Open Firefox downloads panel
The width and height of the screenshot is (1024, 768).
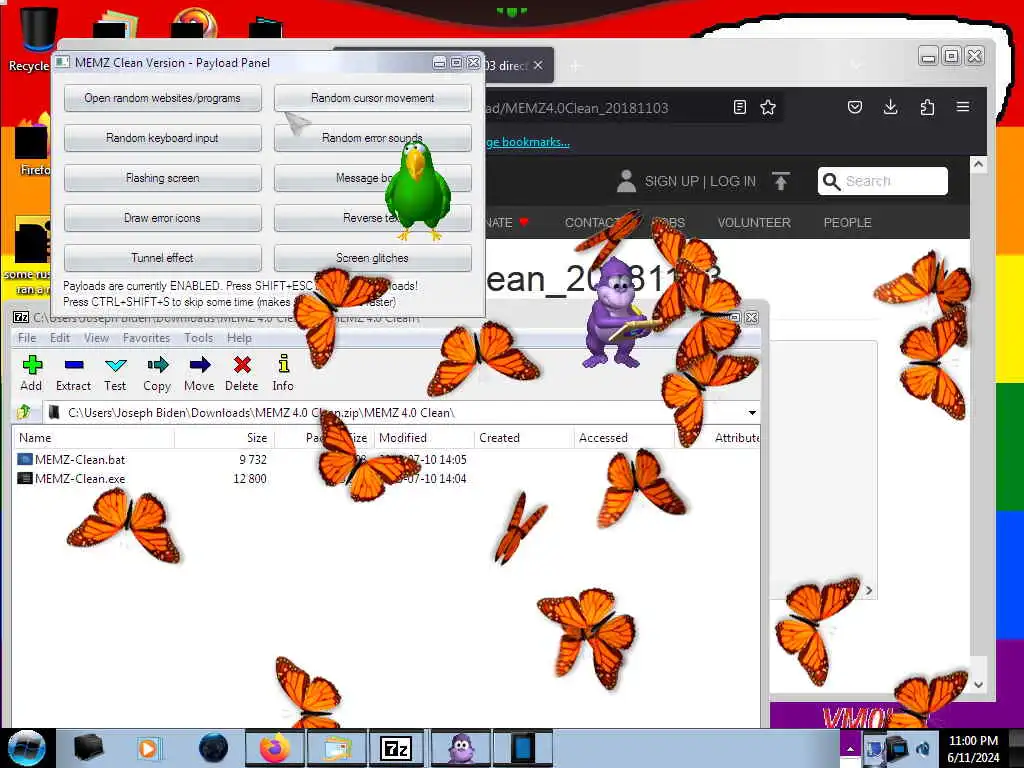point(890,107)
